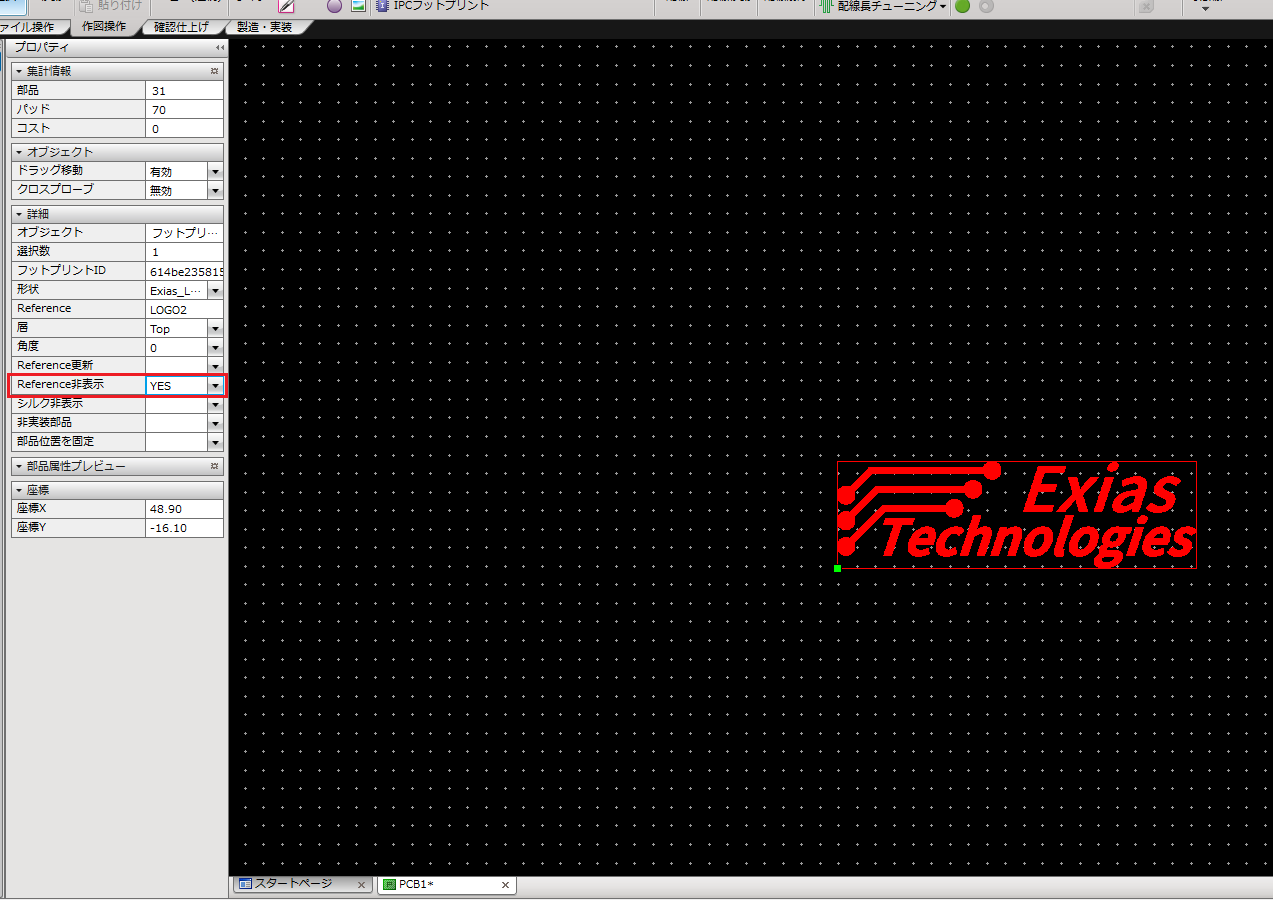This screenshot has width=1273, height=900.
Task: Collapse the 詳細 section
Action: (18, 214)
